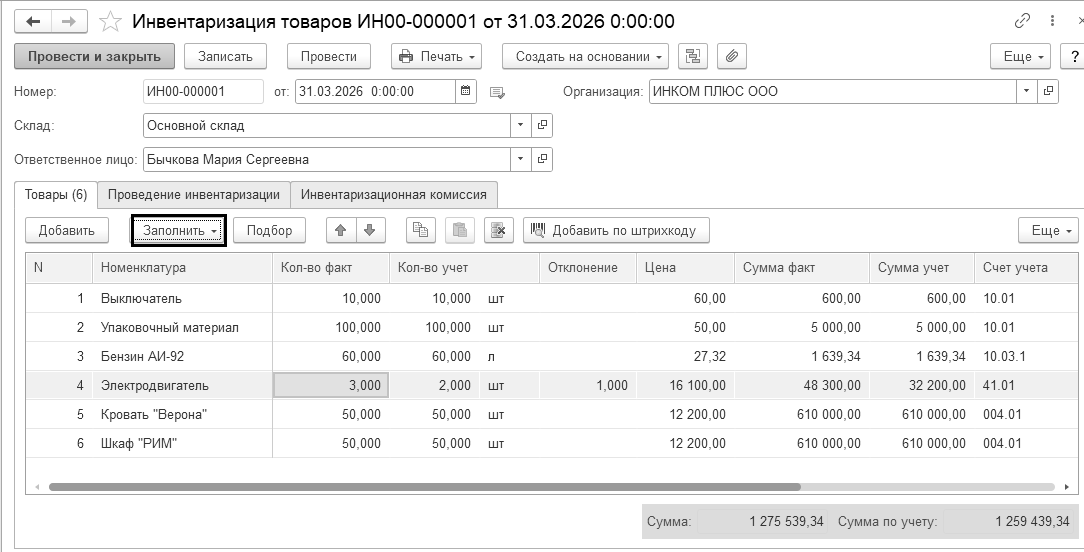Open attached files paperclip icon
The height and width of the screenshot is (552, 1084).
click(x=732, y=56)
